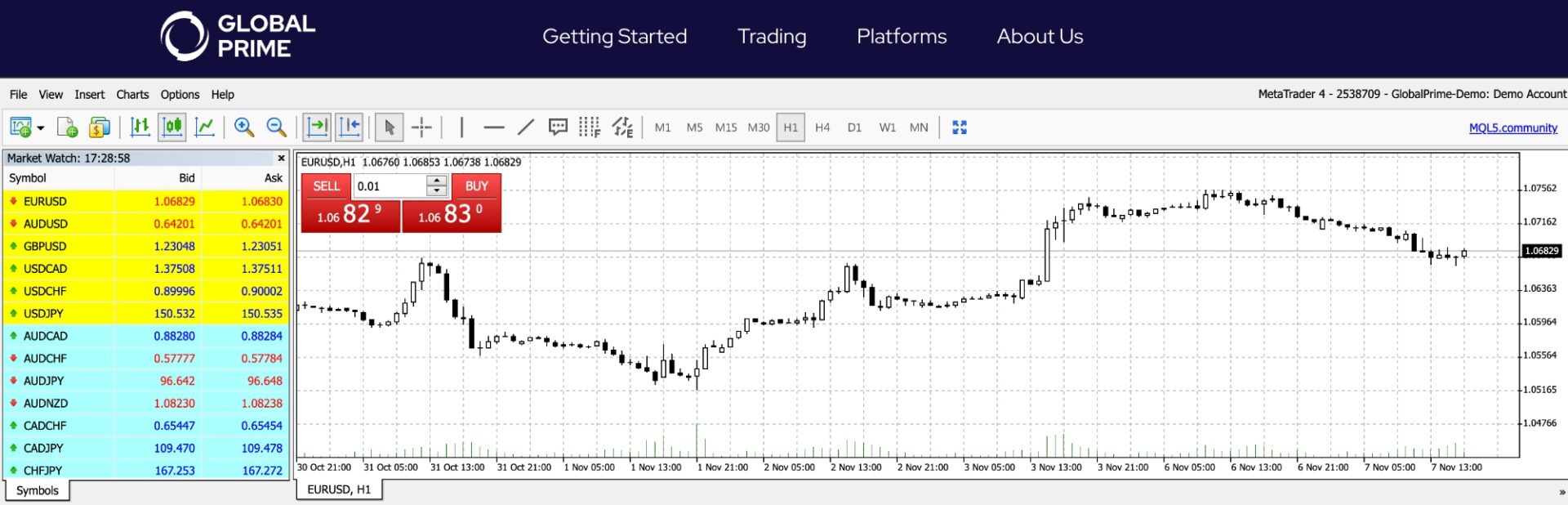Image resolution: width=1568 pixels, height=505 pixels.
Task: Select the horizontal line drawing tool
Action: point(493,127)
